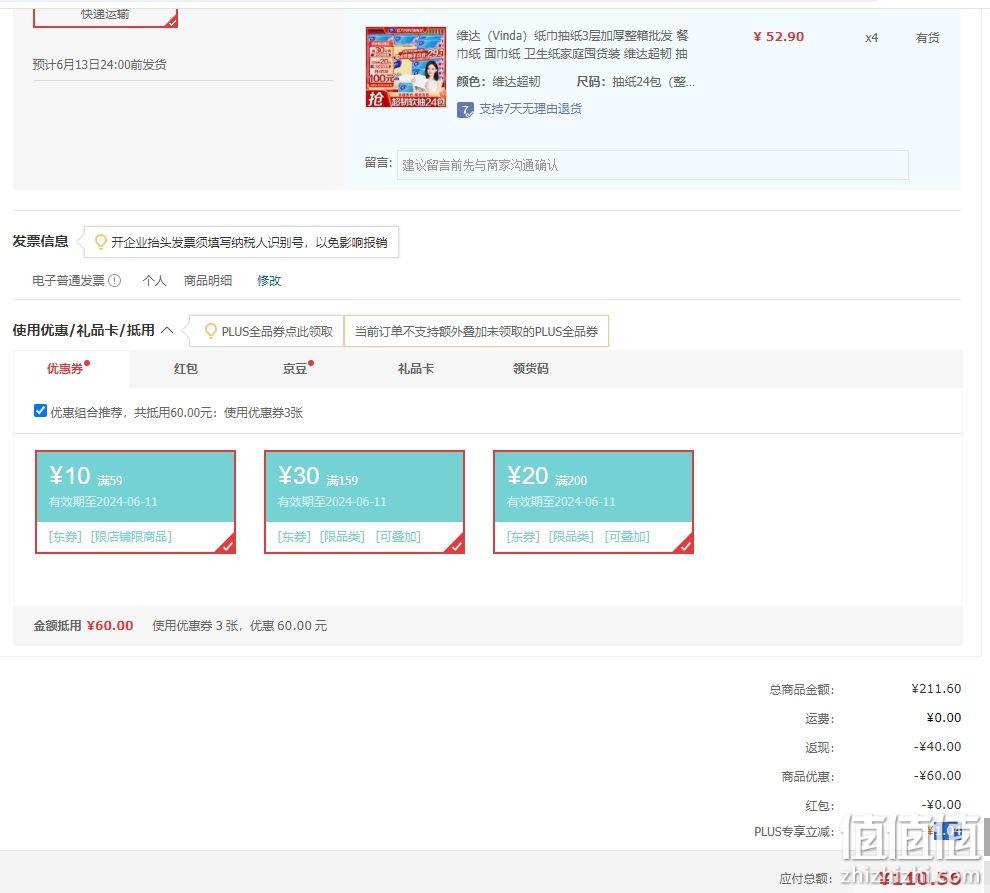Click the 预计6月13日24:00前发货 text

(x=99, y=64)
